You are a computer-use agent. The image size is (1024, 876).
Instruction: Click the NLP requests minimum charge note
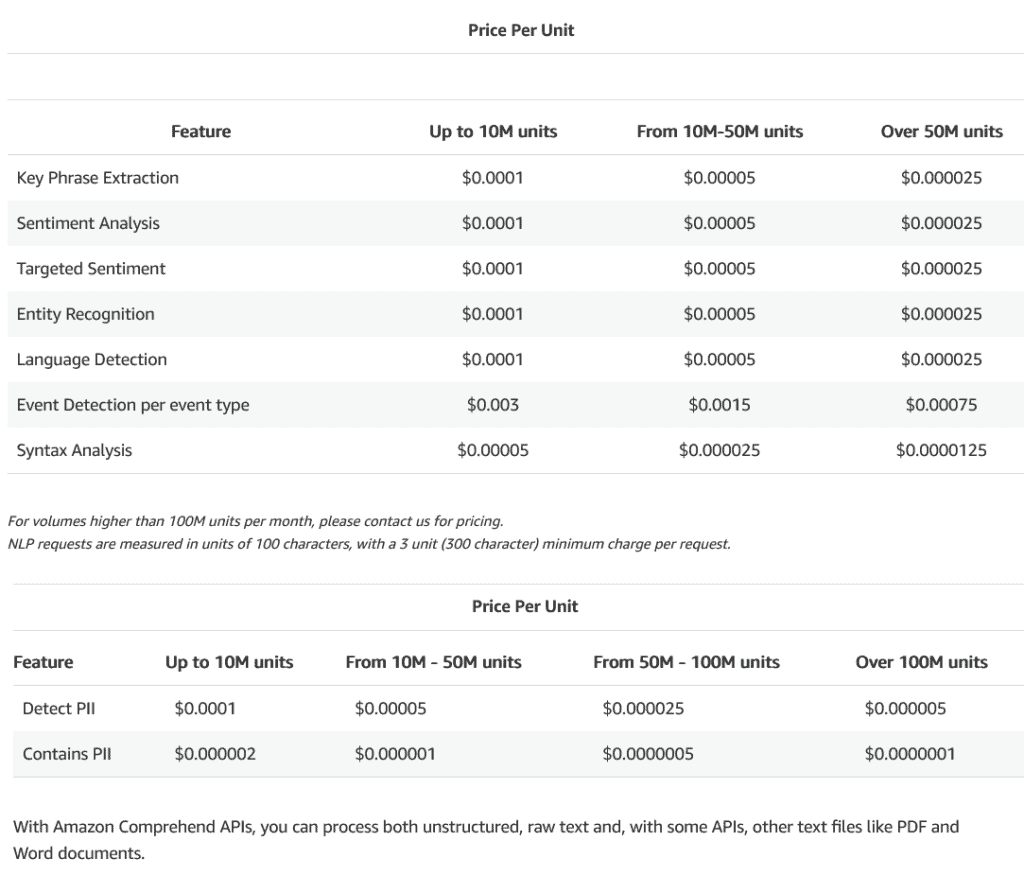[369, 543]
